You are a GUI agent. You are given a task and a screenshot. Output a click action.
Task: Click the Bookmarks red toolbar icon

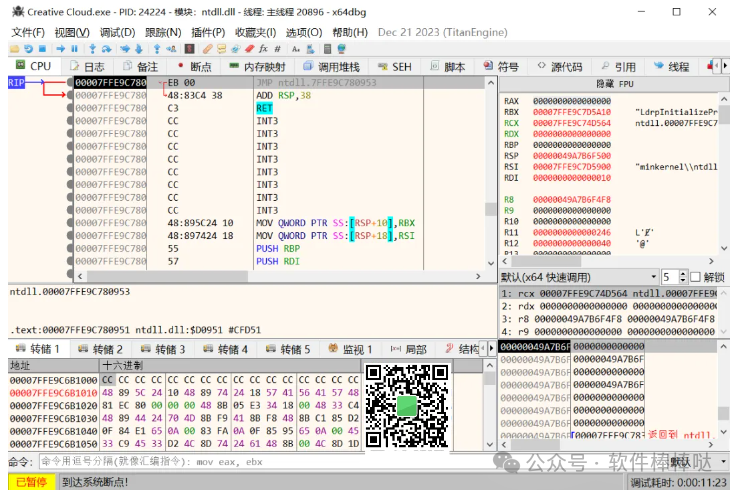click(249, 49)
